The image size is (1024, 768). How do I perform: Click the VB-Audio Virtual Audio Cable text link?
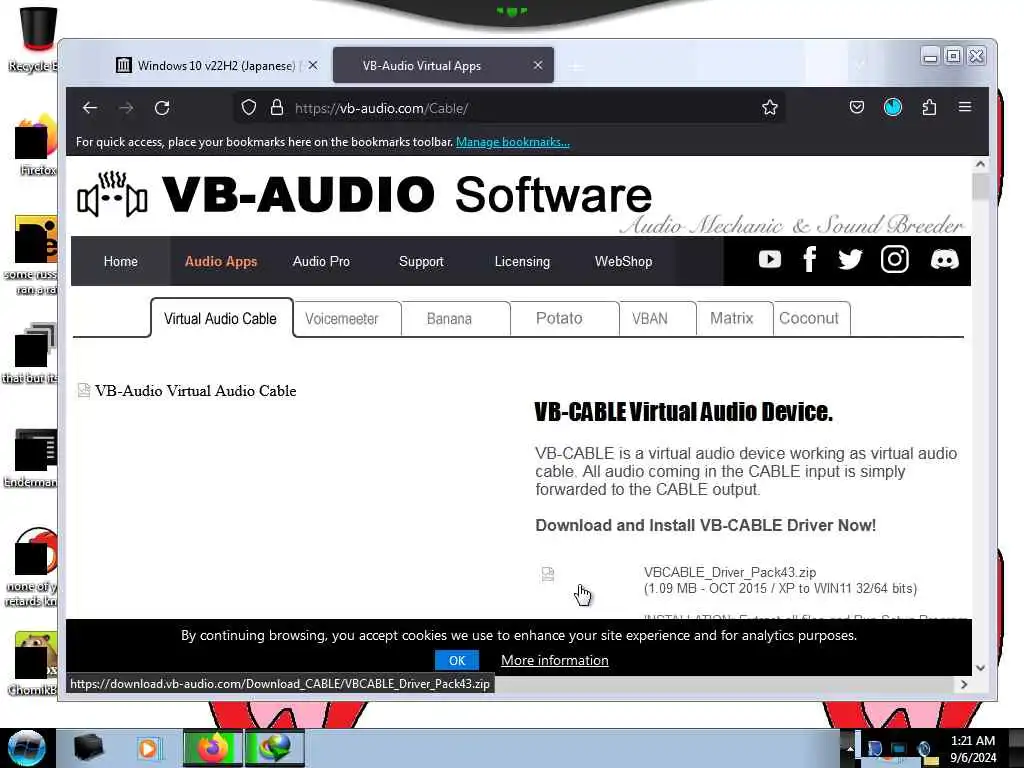[195, 391]
